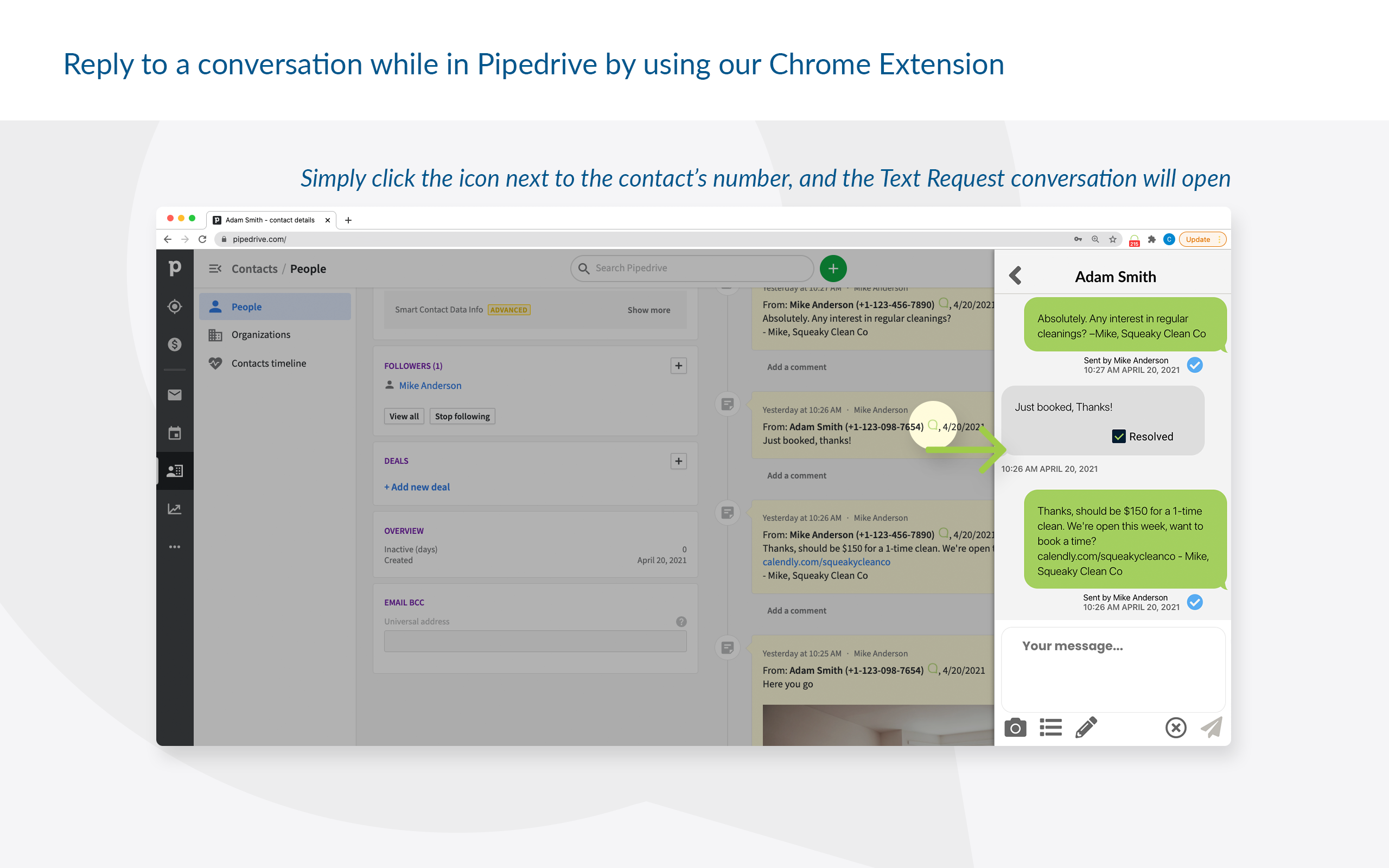Send message with paper plane icon
1389x868 pixels.
1211,727
